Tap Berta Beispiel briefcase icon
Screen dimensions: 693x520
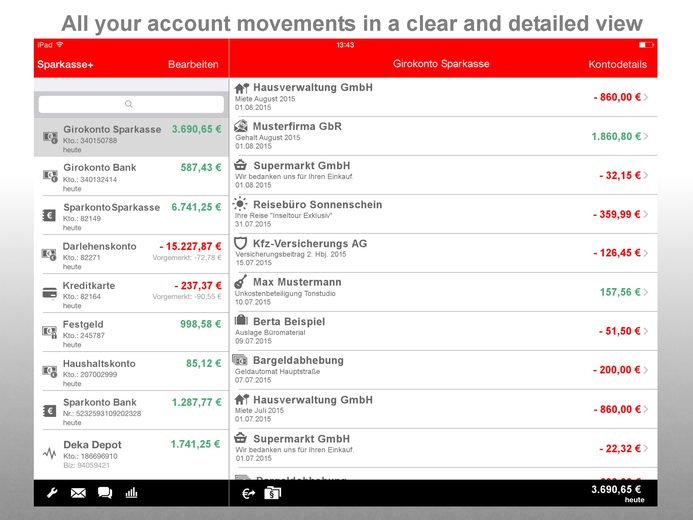coord(241,320)
